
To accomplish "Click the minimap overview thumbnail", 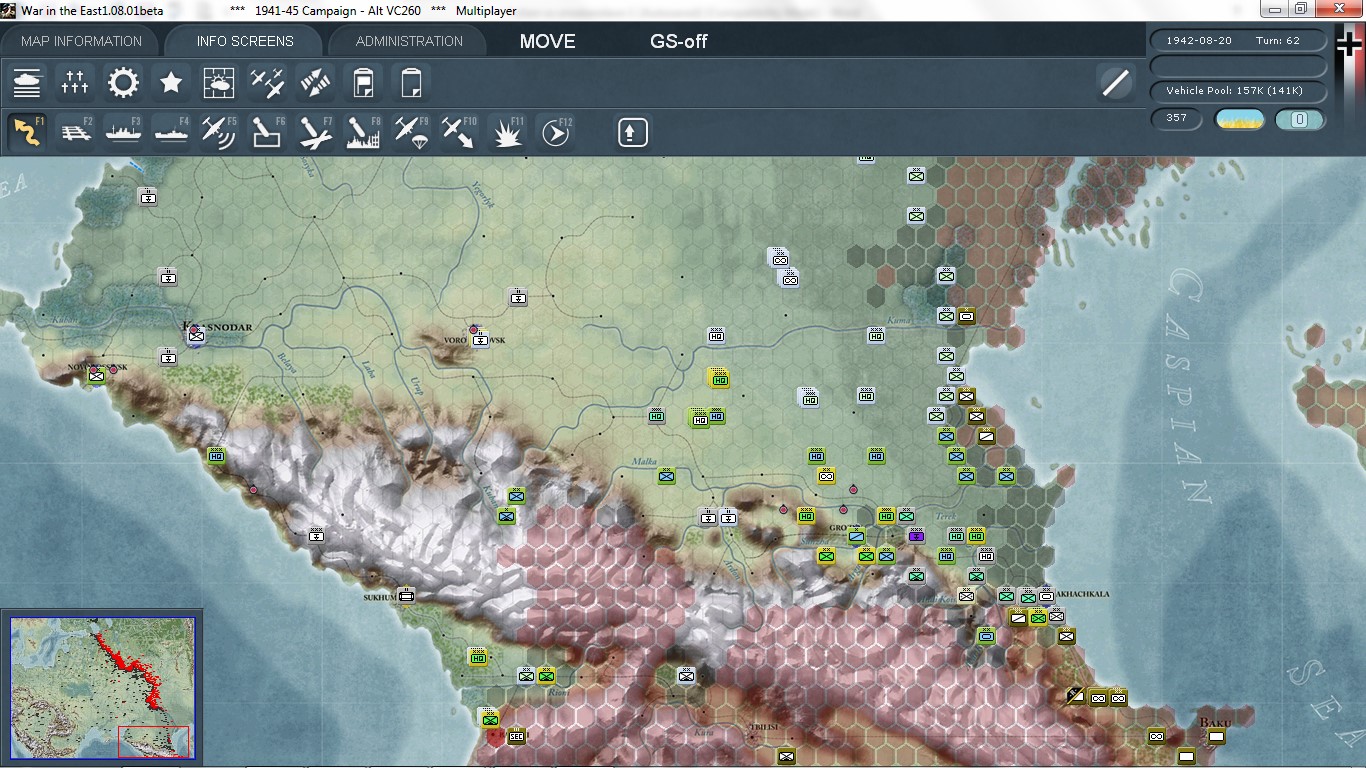I will tap(102, 687).
